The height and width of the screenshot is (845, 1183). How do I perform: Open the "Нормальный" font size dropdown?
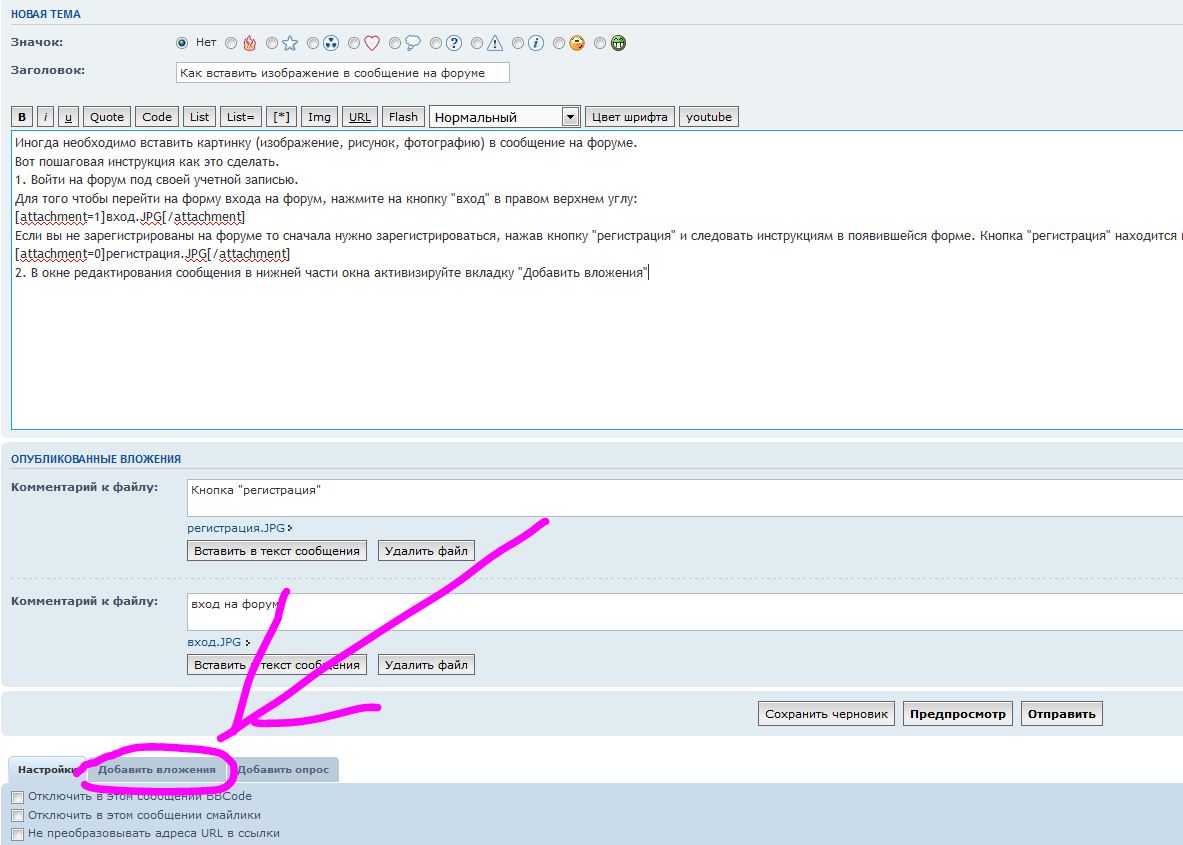tap(504, 117)
